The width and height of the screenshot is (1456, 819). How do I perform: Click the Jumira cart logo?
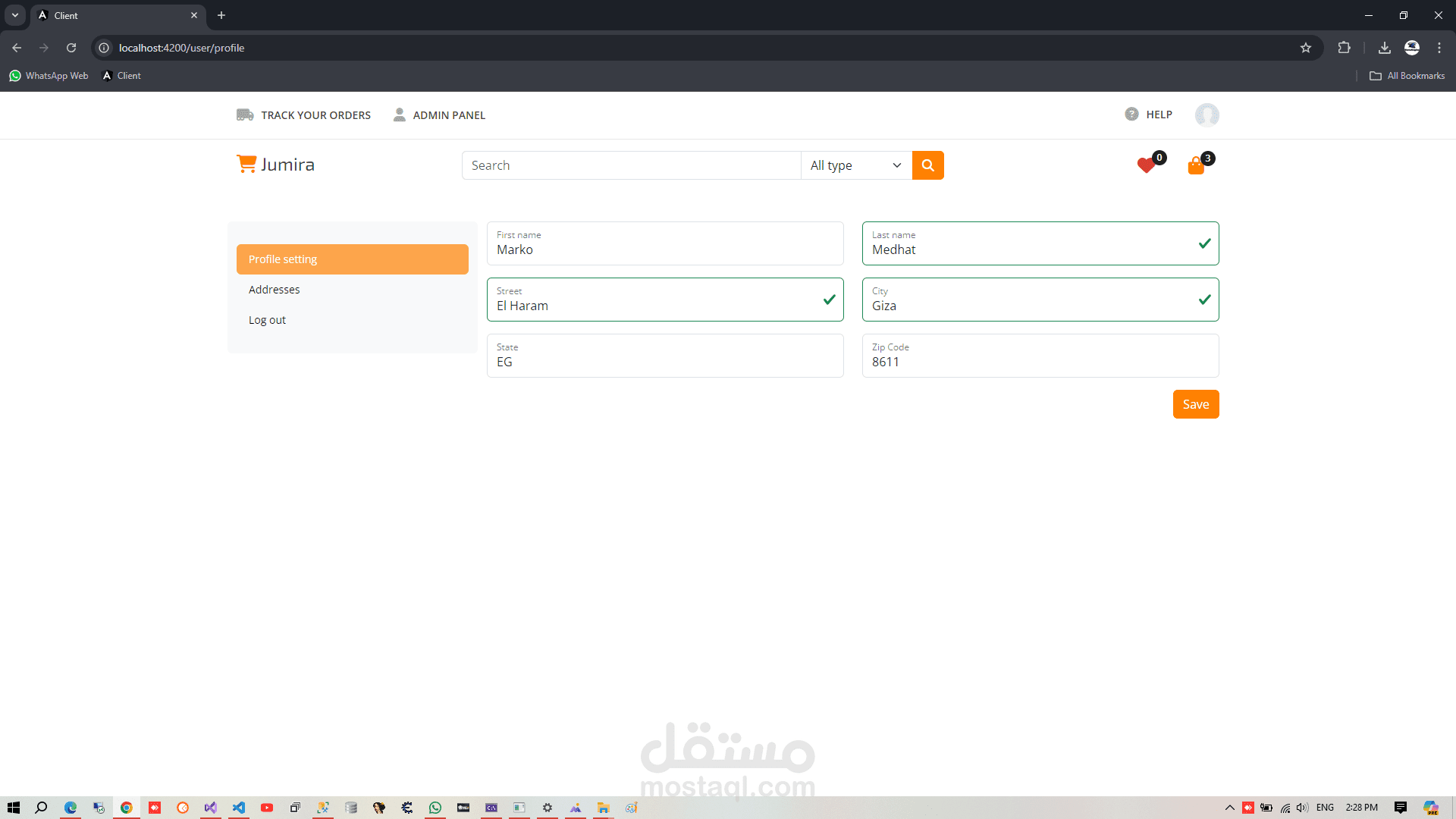click(x=246, y=164)
